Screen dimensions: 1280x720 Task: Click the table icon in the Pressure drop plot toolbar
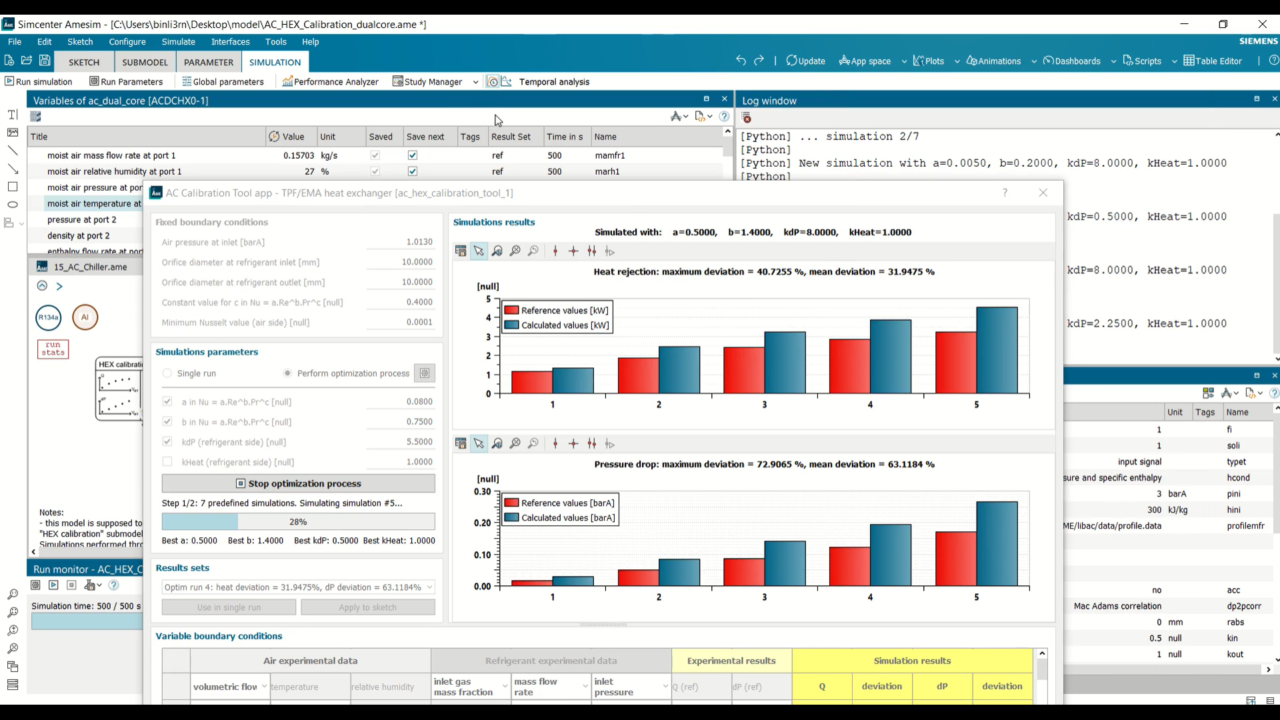(461, 443)
